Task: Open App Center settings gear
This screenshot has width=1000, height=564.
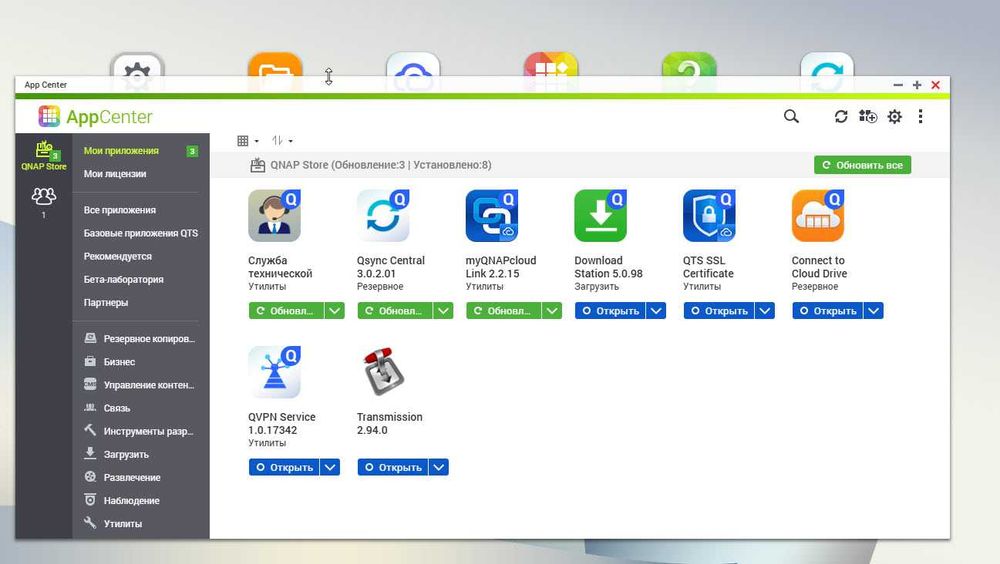Action: pyautogui.click(x=895, y=116)
